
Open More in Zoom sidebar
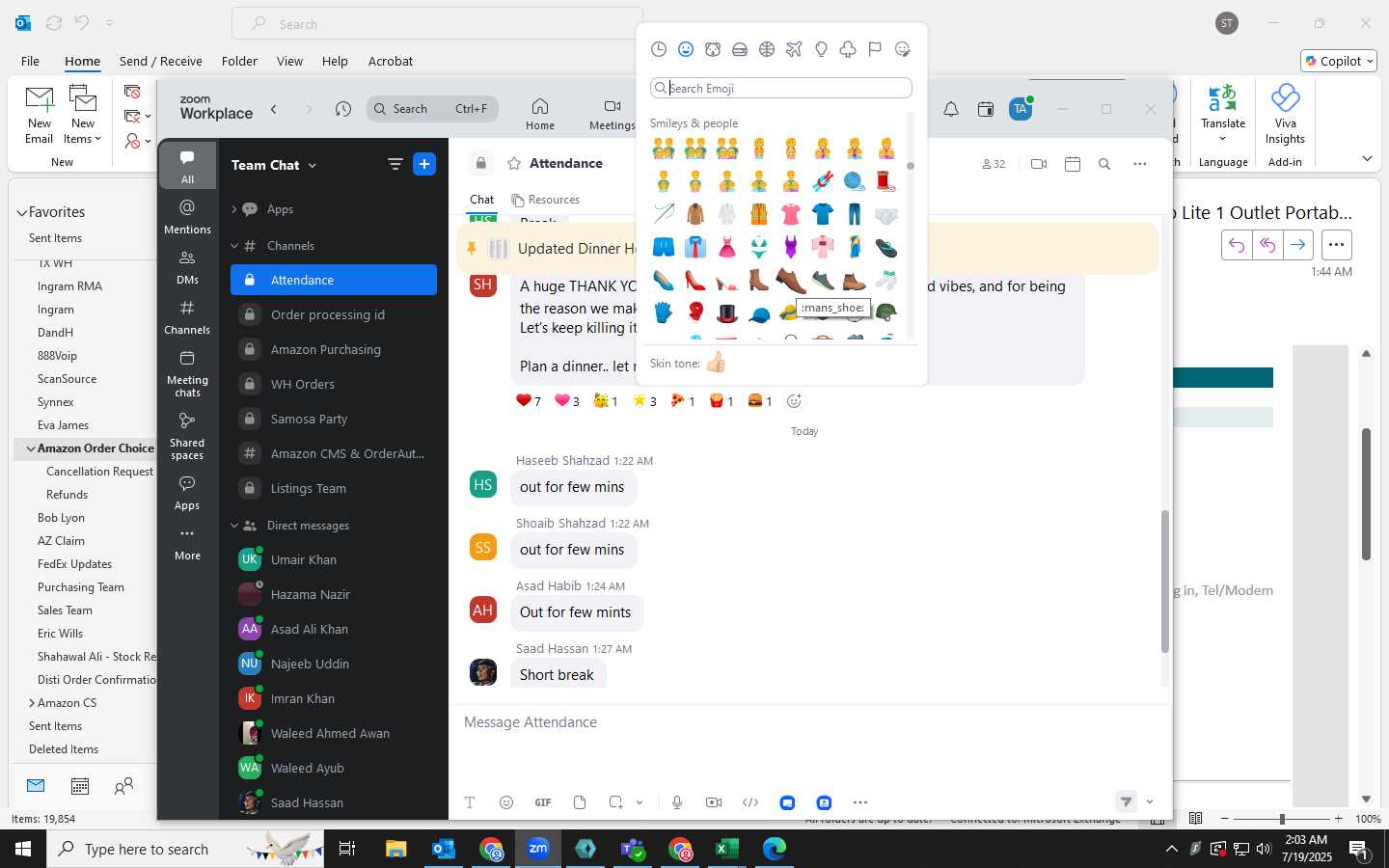click(x=187, y=543)
